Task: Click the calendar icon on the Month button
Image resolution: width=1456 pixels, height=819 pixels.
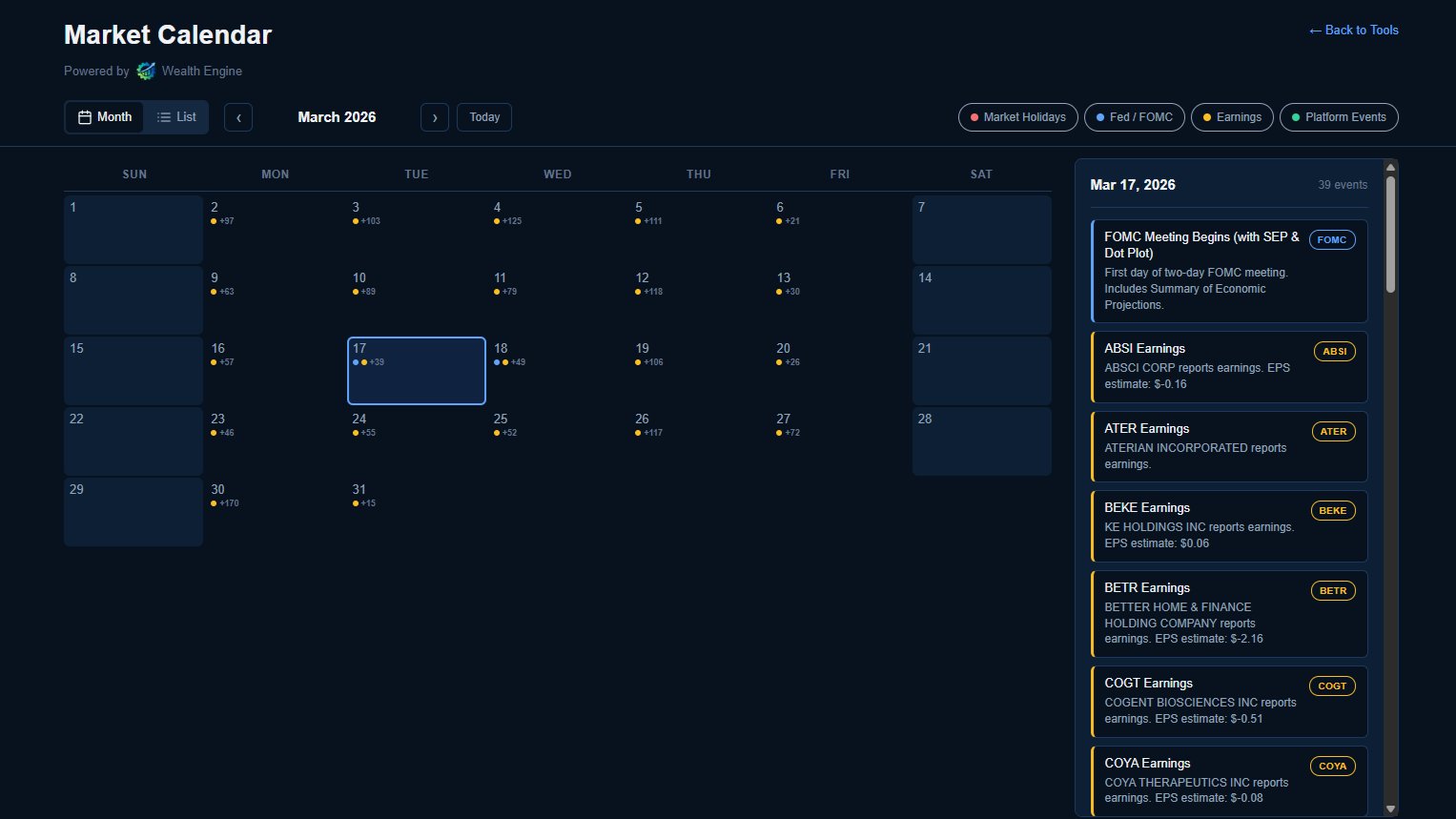Action: tap(86, 116)
